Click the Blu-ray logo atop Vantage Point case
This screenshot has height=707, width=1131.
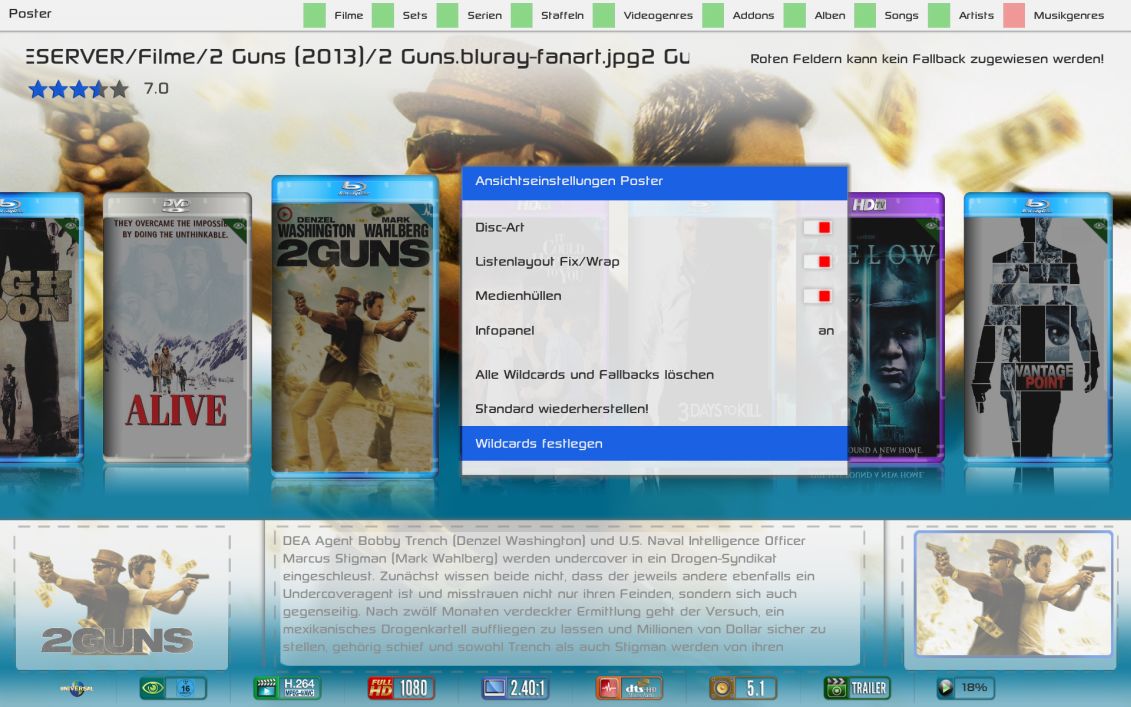[1037, 206]
